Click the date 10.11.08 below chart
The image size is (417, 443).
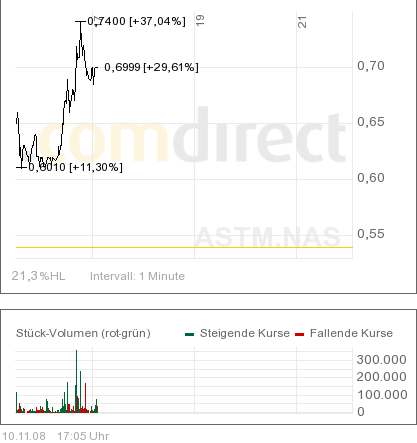[x=24, y=436]
